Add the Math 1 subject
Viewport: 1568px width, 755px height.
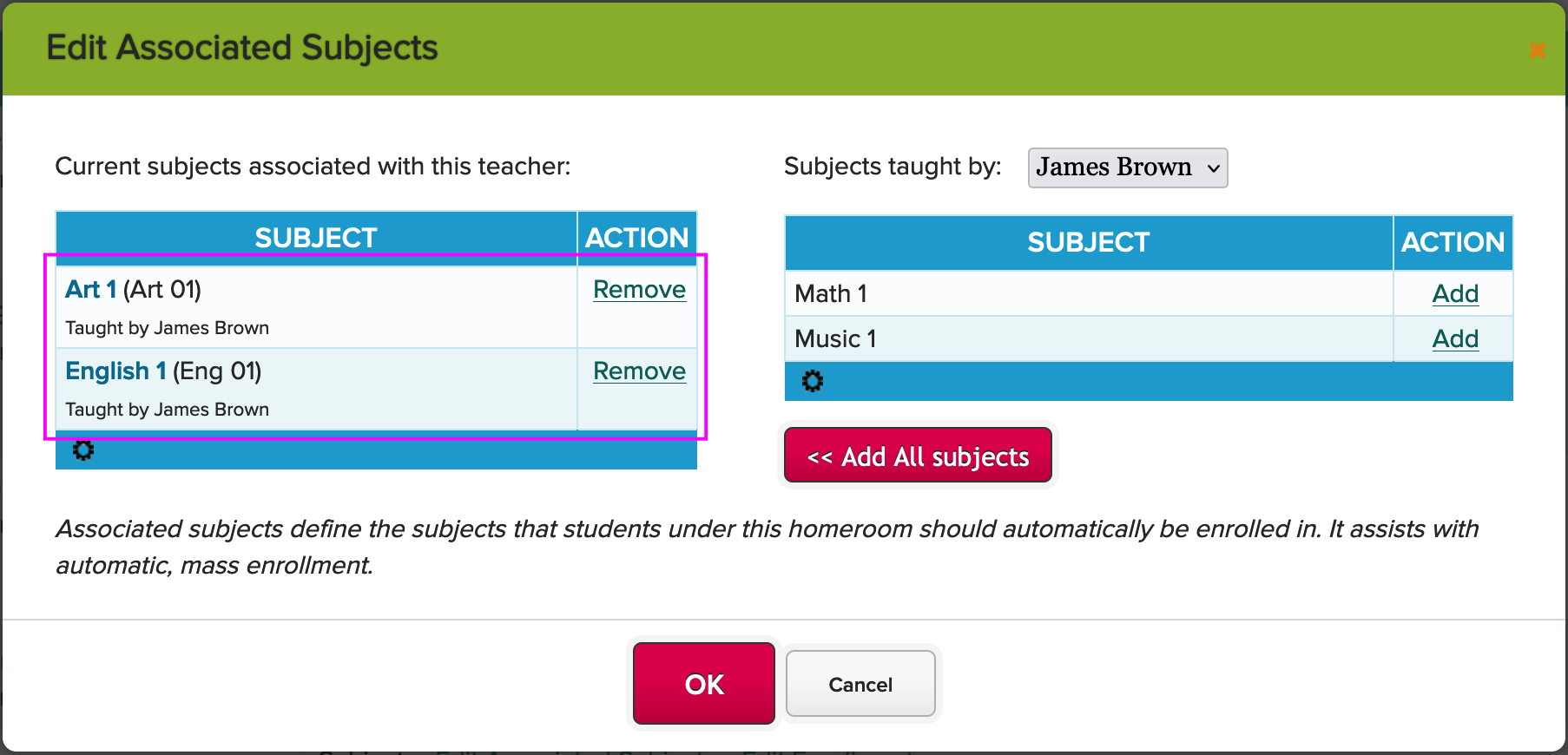point(1455,294)
